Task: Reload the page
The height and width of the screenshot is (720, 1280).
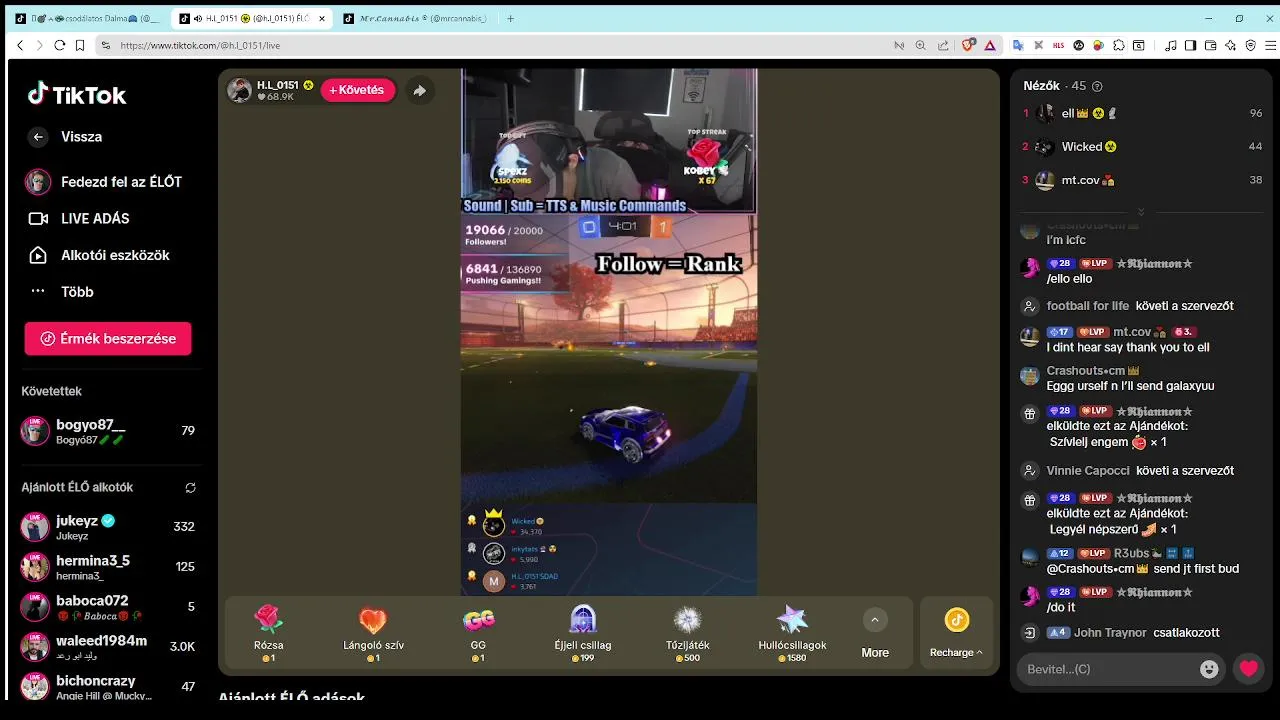Action: [x=59, y=45]
